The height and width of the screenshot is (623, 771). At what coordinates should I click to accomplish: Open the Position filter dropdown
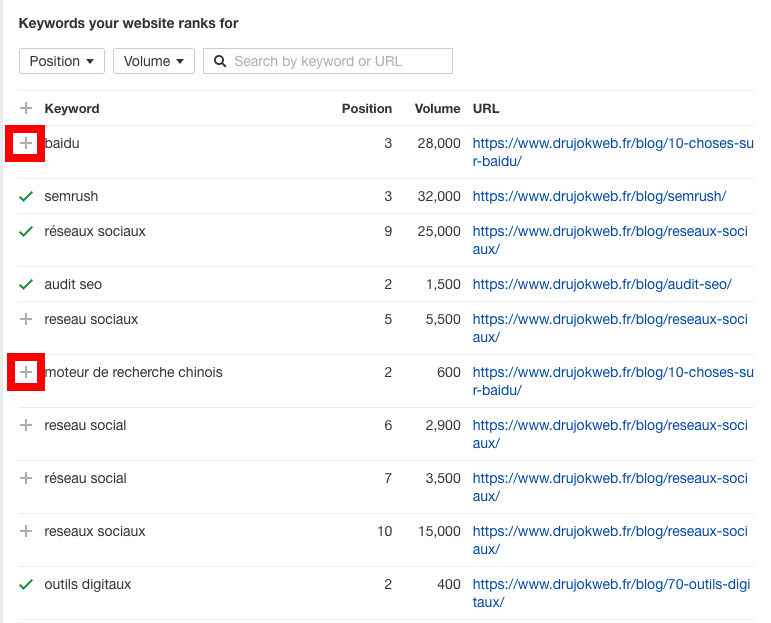pyautogui.click(x=62, y=61)
